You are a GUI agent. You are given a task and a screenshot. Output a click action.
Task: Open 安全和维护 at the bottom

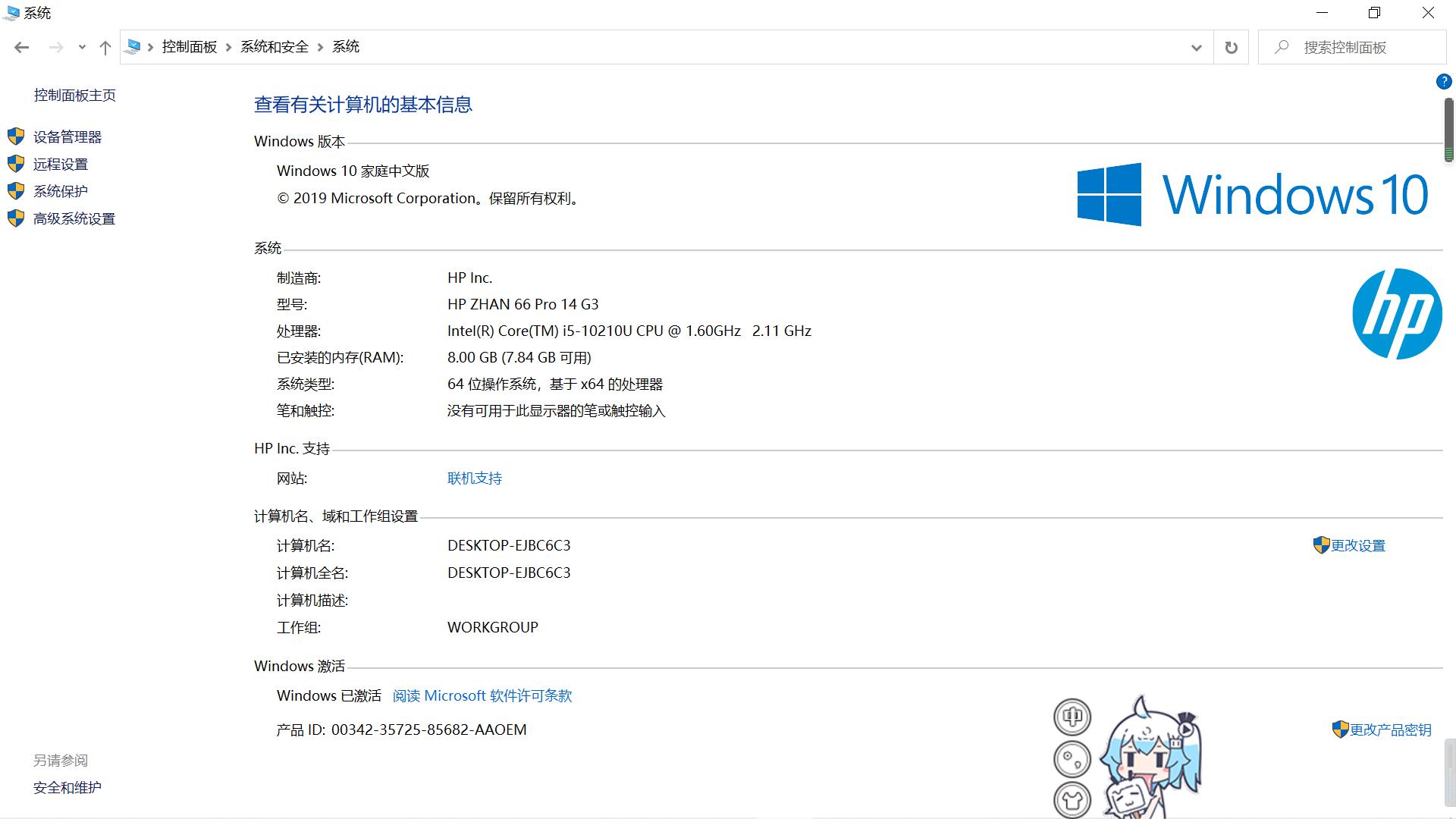(67, 787)
